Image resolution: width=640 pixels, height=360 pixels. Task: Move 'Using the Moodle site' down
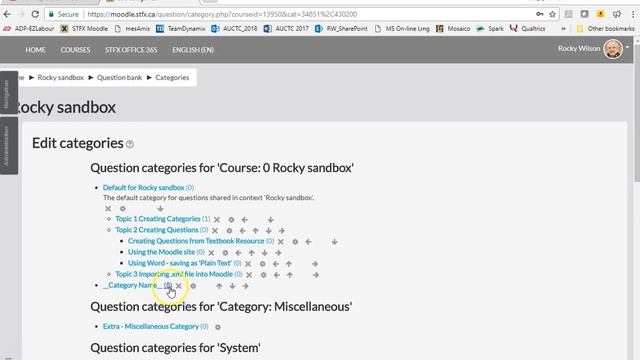(x=264, y=253)
